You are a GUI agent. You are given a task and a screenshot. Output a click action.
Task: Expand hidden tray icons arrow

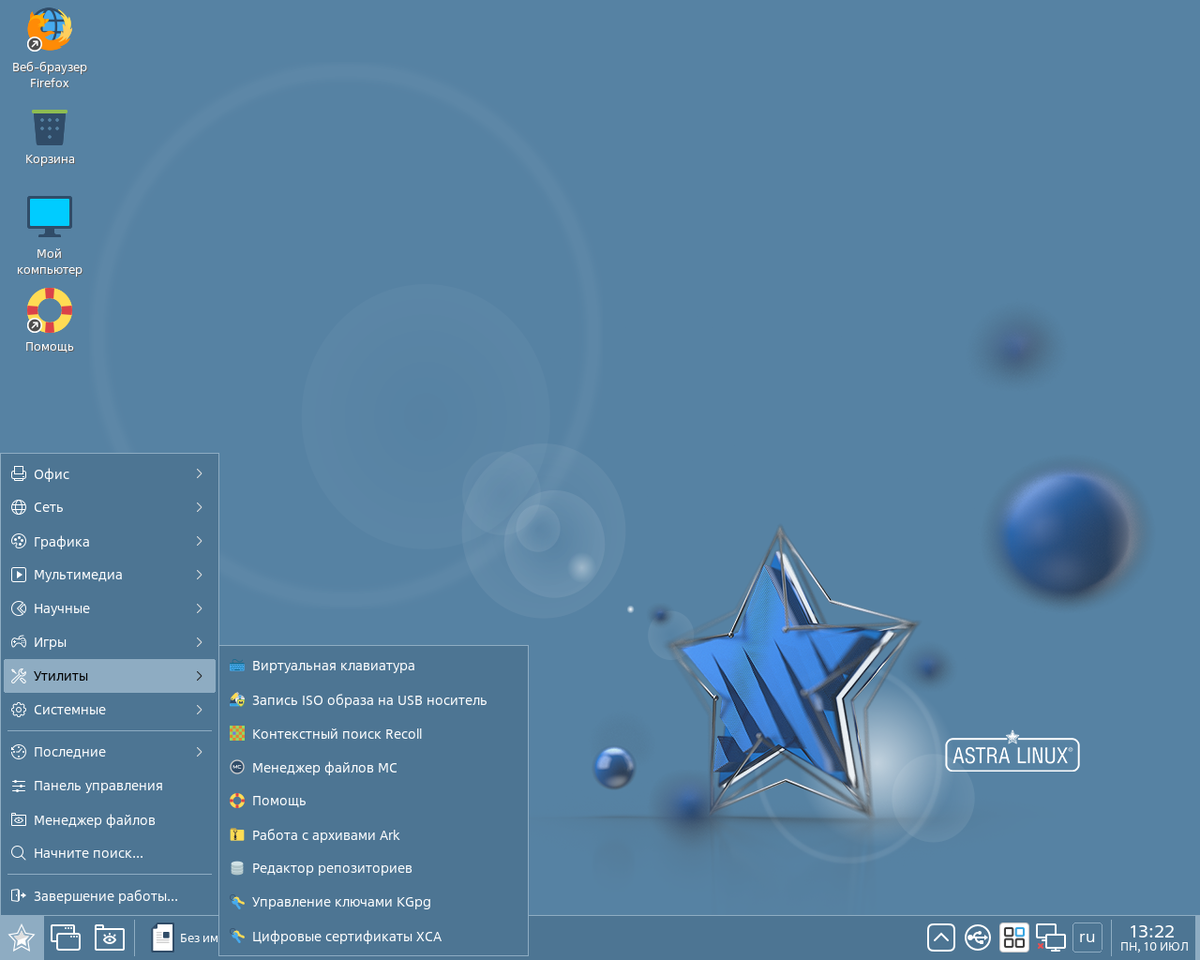pyautogui.click(x=941, y=938)
